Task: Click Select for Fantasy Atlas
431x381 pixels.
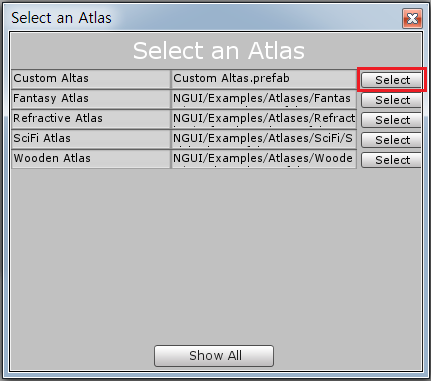Action: (x=391, y=100)
